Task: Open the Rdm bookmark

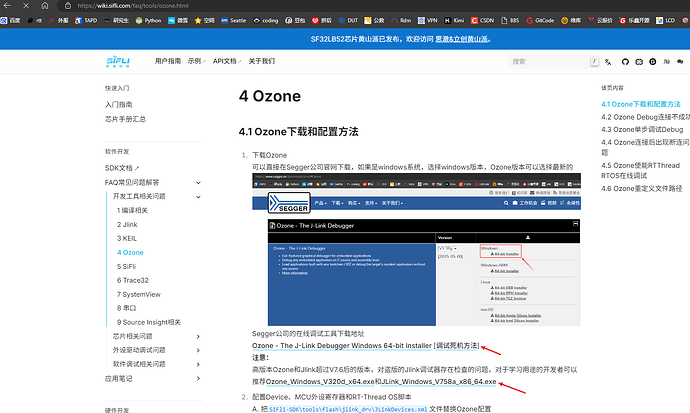Action: point(401,20)
